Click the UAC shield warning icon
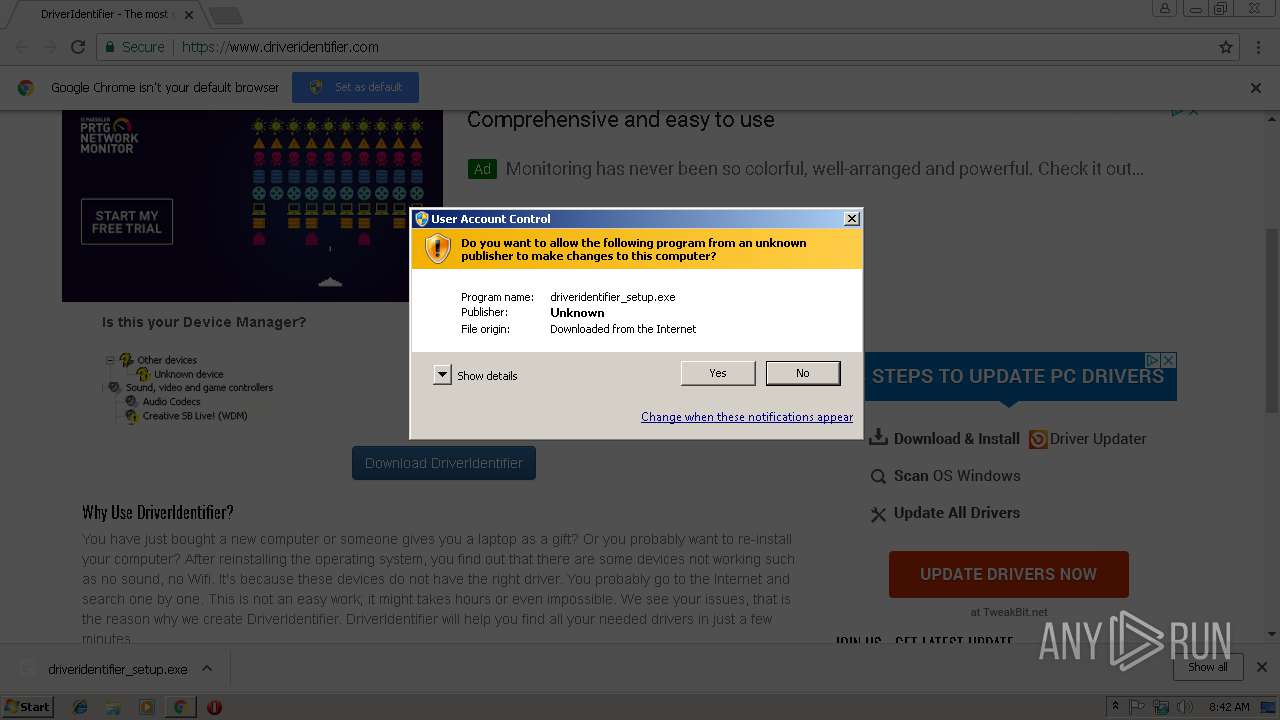 click(438, 249)
